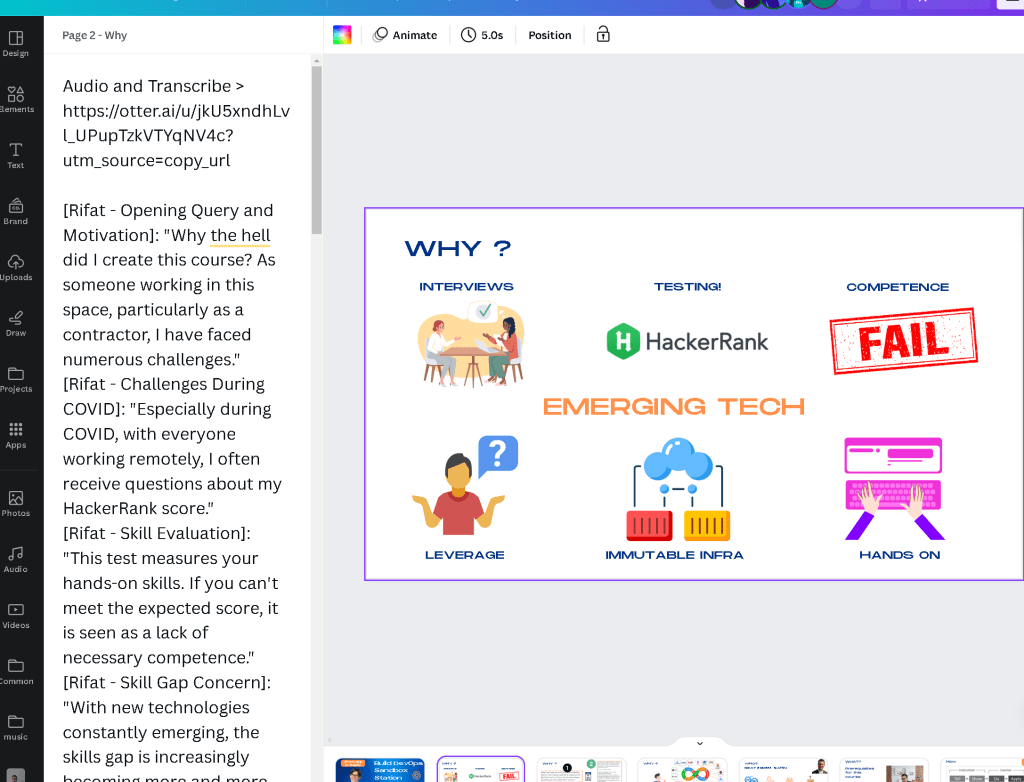Select the 'INTERVIEWS' label on slide
The width and height of the screenshot is (1024, 782).
pyautogui.click(x=466, y=286)
